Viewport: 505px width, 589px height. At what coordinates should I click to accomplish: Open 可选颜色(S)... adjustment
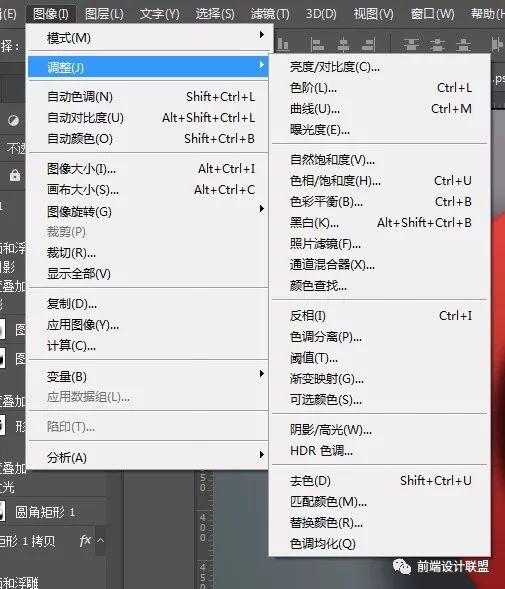tap(380, 400)
